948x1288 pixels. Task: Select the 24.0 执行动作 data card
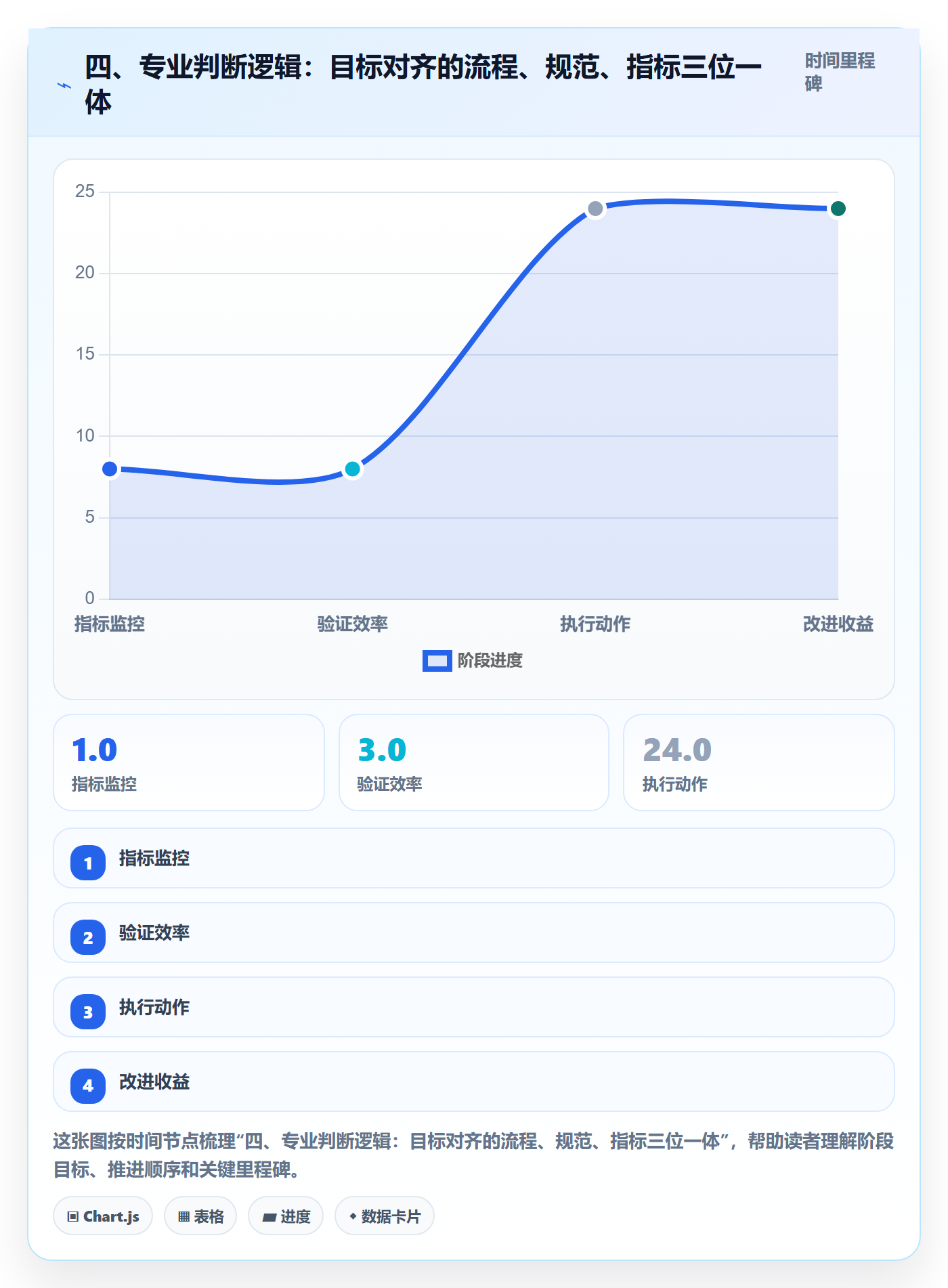[x=759, y=763]
